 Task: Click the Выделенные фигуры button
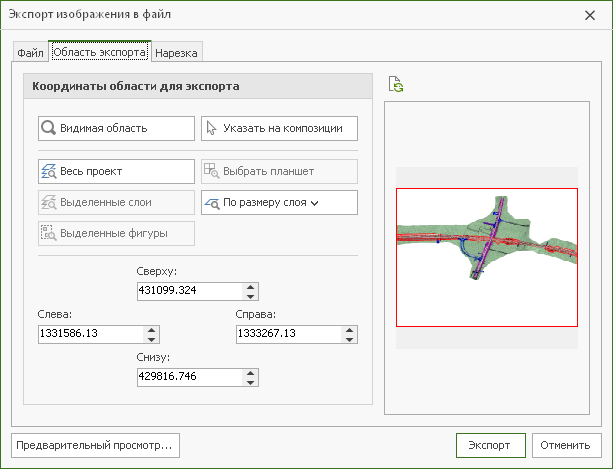[x=116, y=234]
